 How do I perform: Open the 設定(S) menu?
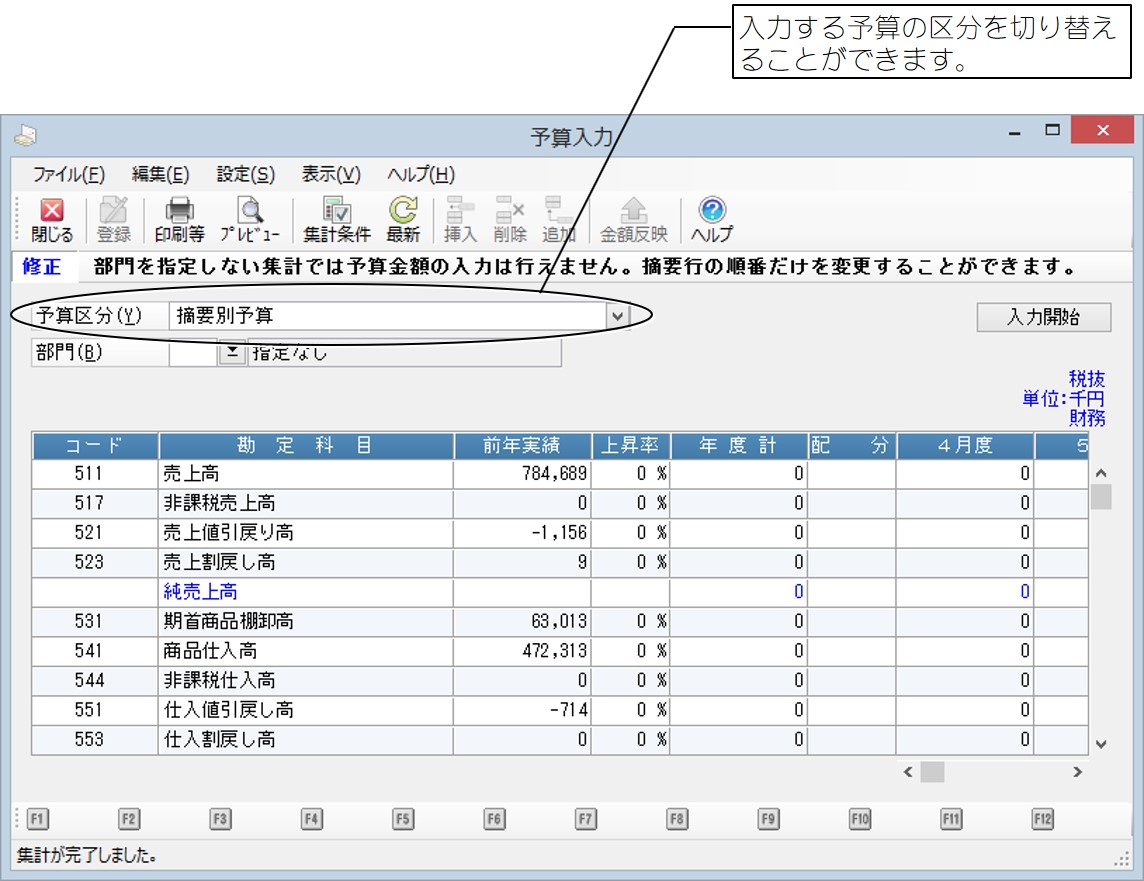point(245,174)
